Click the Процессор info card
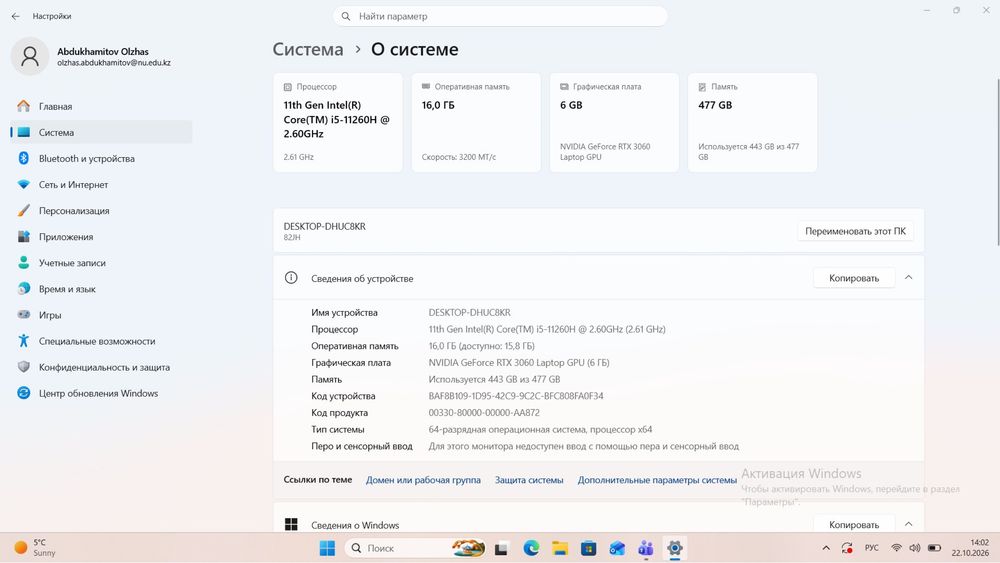The image size is (1000, 563). (338, 122)
